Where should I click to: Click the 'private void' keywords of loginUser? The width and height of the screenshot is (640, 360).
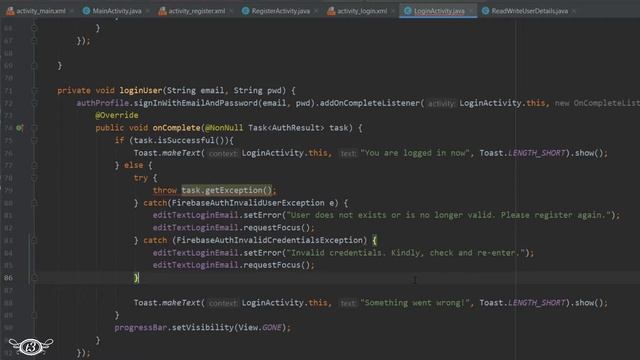(86, 91)
